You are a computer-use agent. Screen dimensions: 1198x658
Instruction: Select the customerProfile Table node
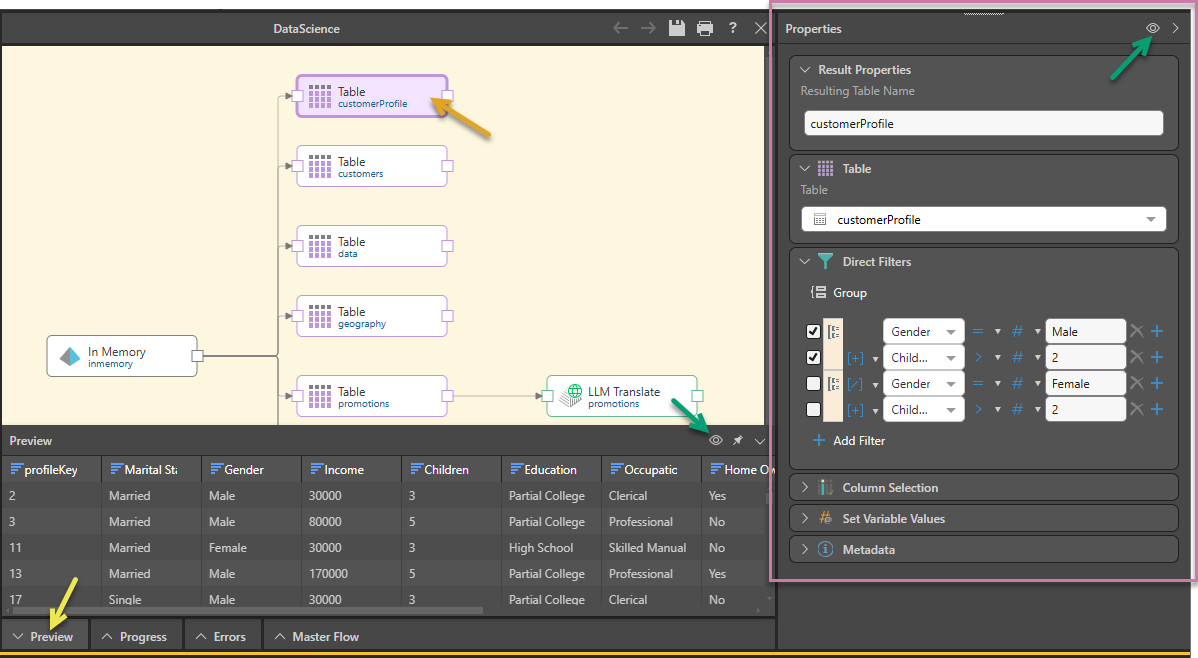(372, 96)
